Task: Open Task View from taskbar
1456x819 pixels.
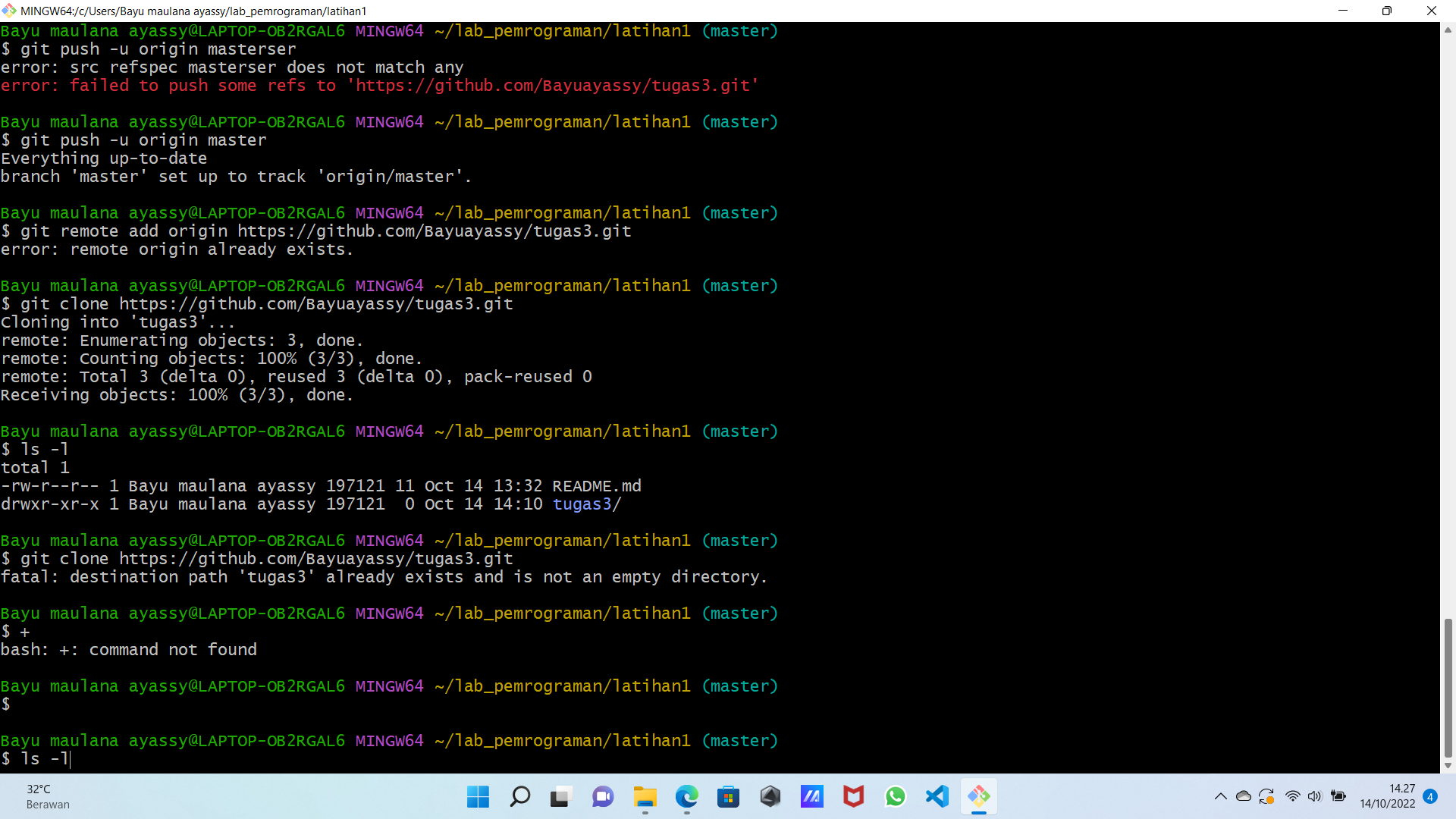Action: coord(560,796)
